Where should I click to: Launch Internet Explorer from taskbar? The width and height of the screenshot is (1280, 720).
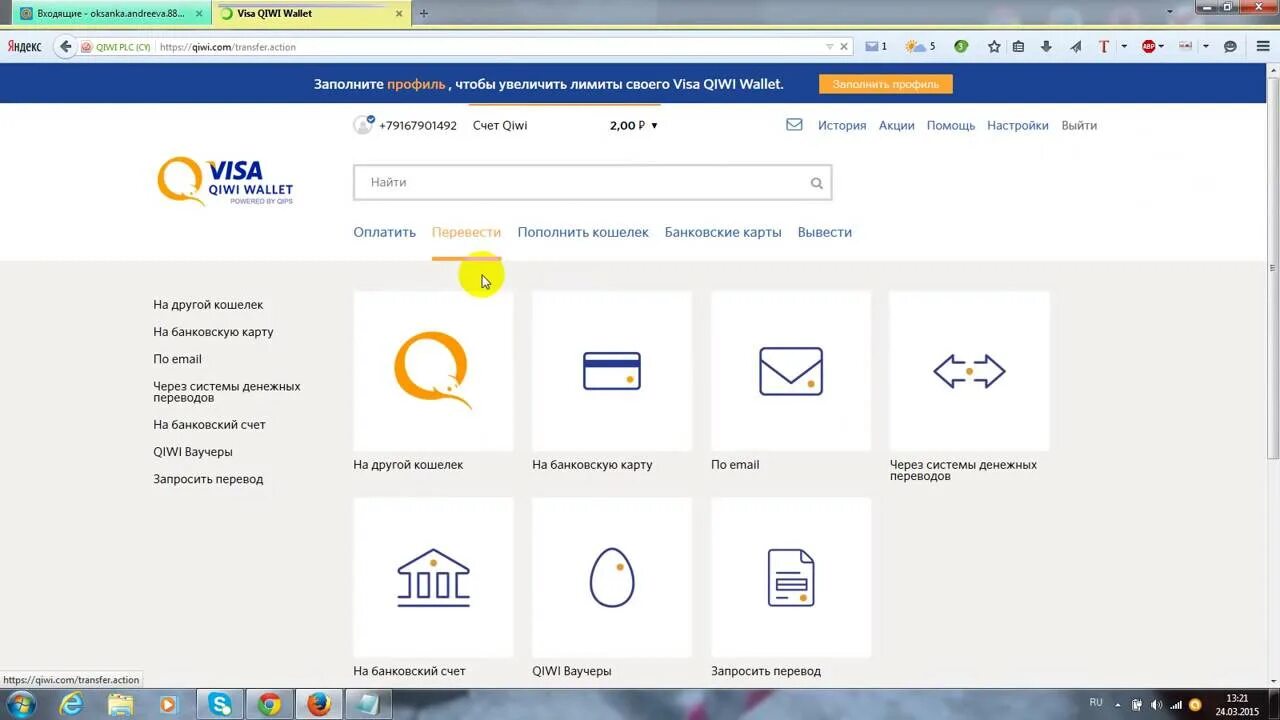point(71,704)
